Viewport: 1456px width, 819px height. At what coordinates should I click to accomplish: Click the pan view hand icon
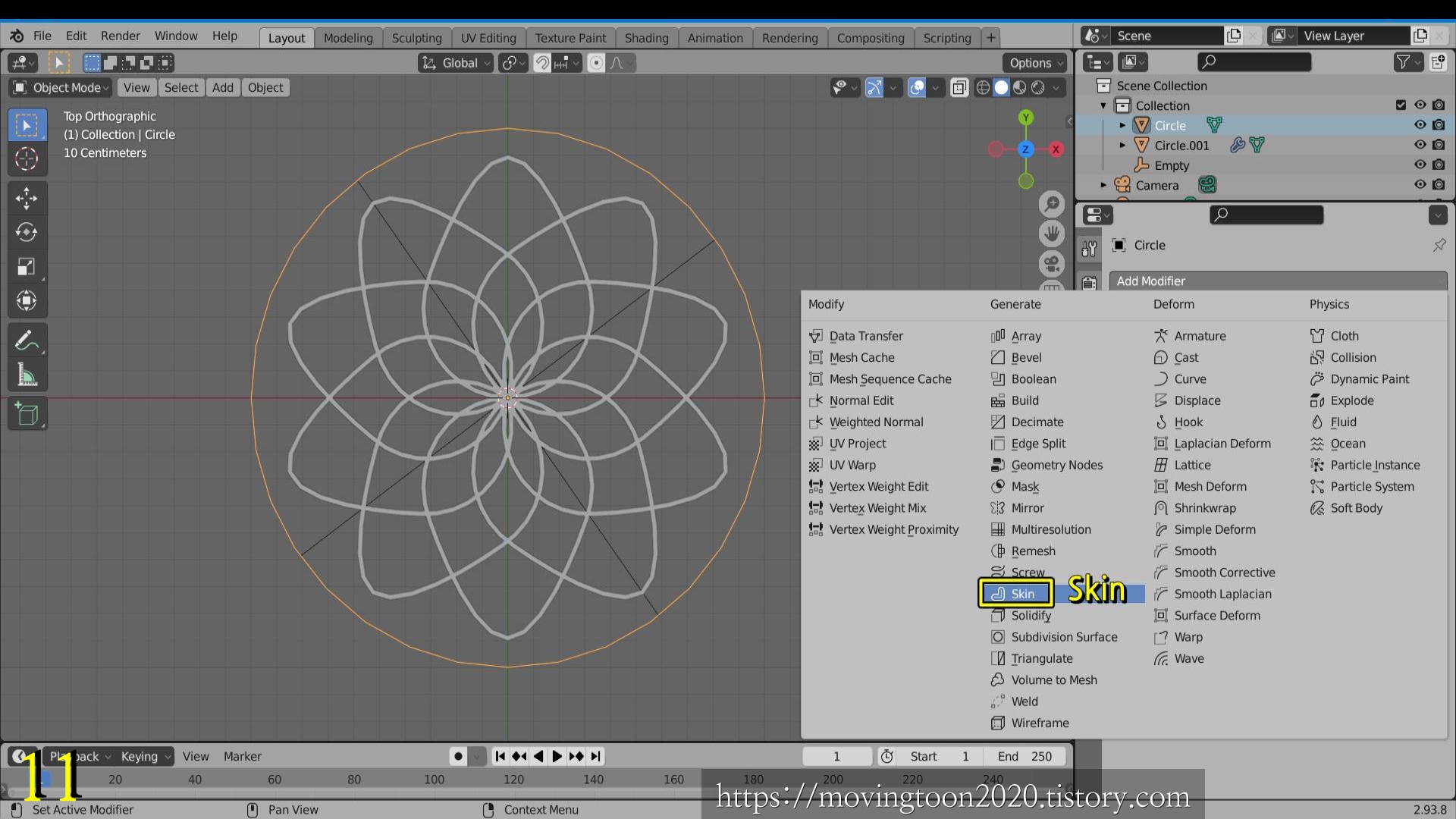pyautogui.click(x=1052, y=234)
